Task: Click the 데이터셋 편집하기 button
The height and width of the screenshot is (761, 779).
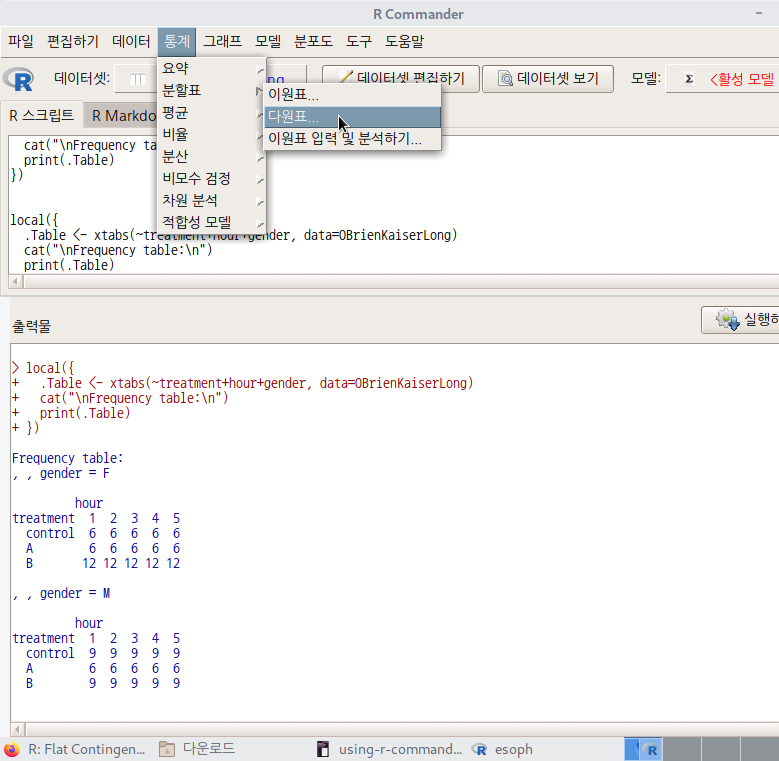Action: click(x=401, y=78)
